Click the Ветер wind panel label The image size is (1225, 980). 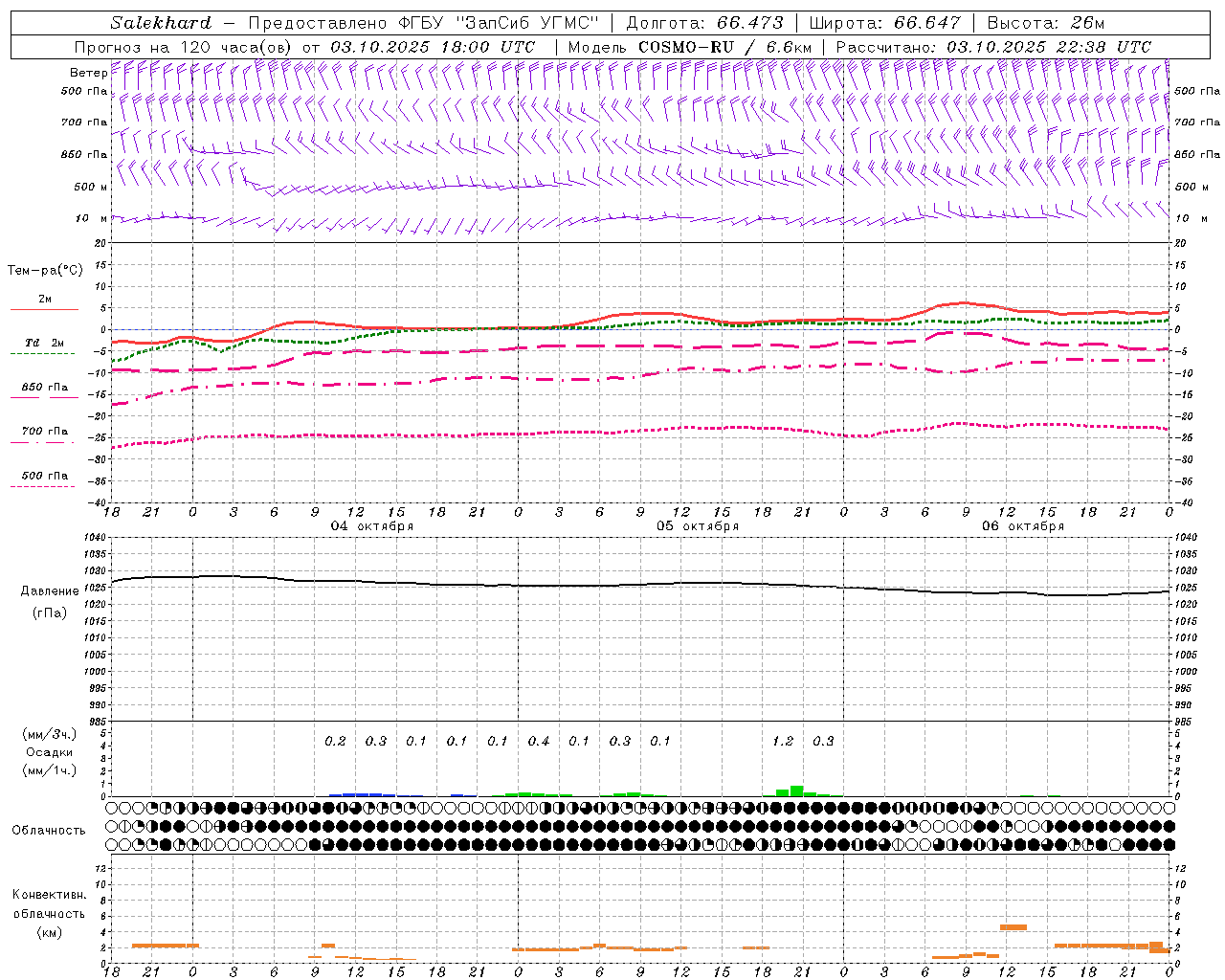coord(88,73)
